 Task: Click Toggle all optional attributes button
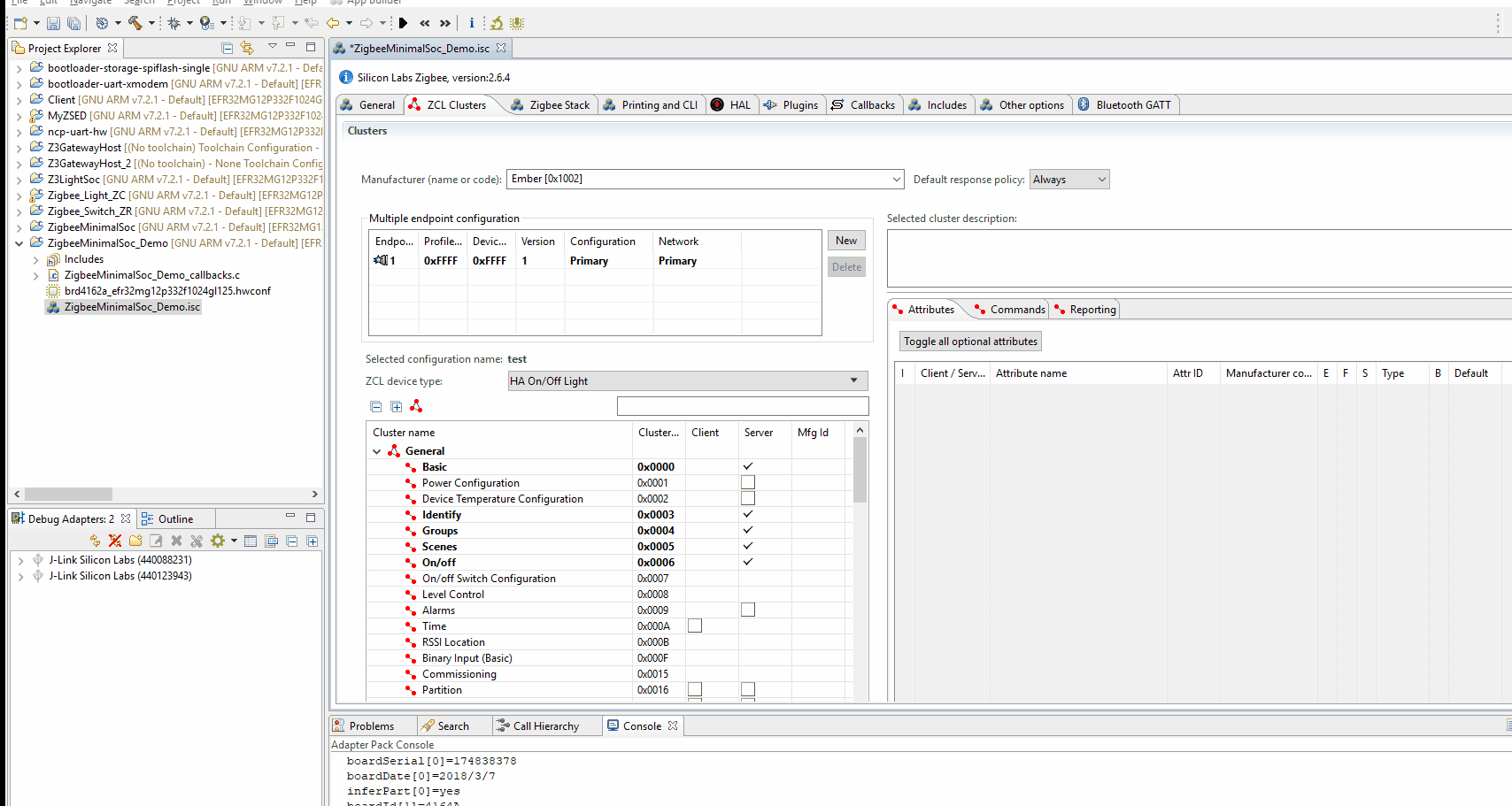[970, 342]
